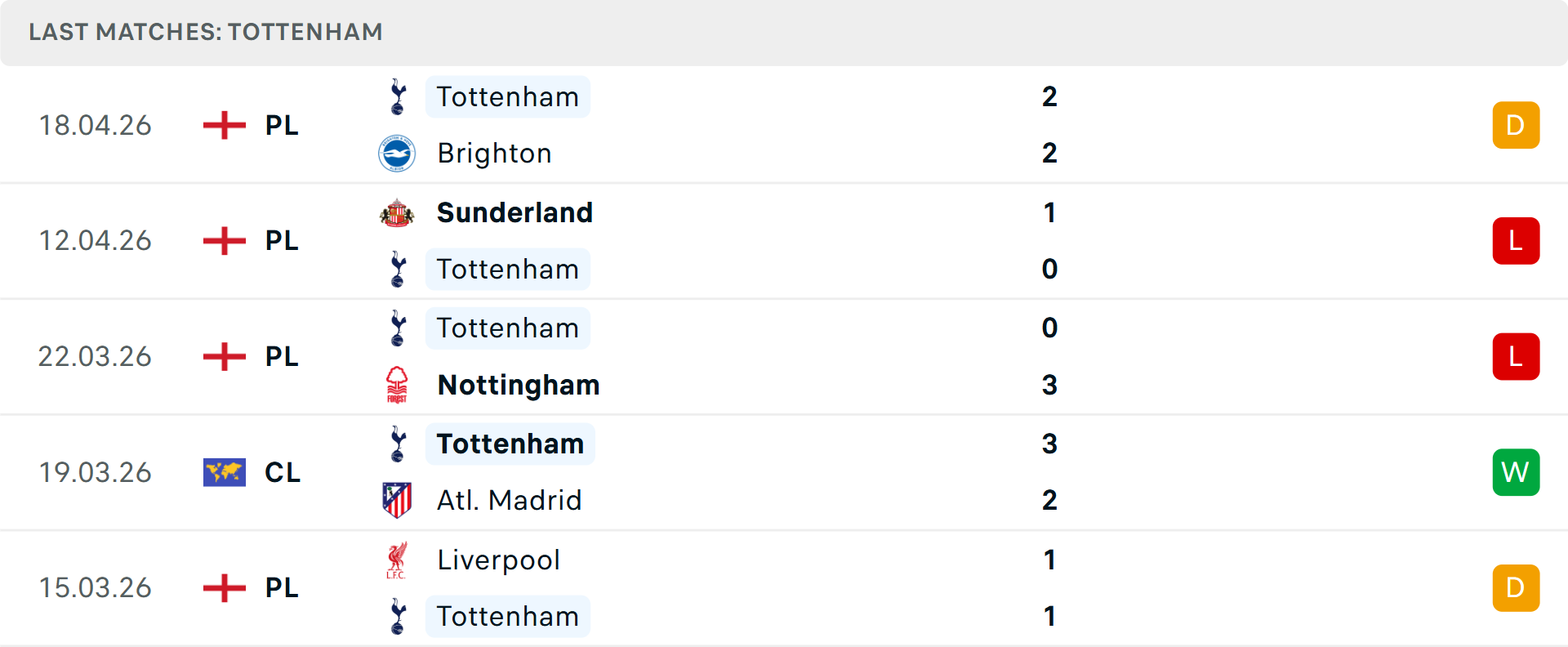Click the L badge for Nottingham match
Screen dimensions: 1568x647
(1516, 357)
